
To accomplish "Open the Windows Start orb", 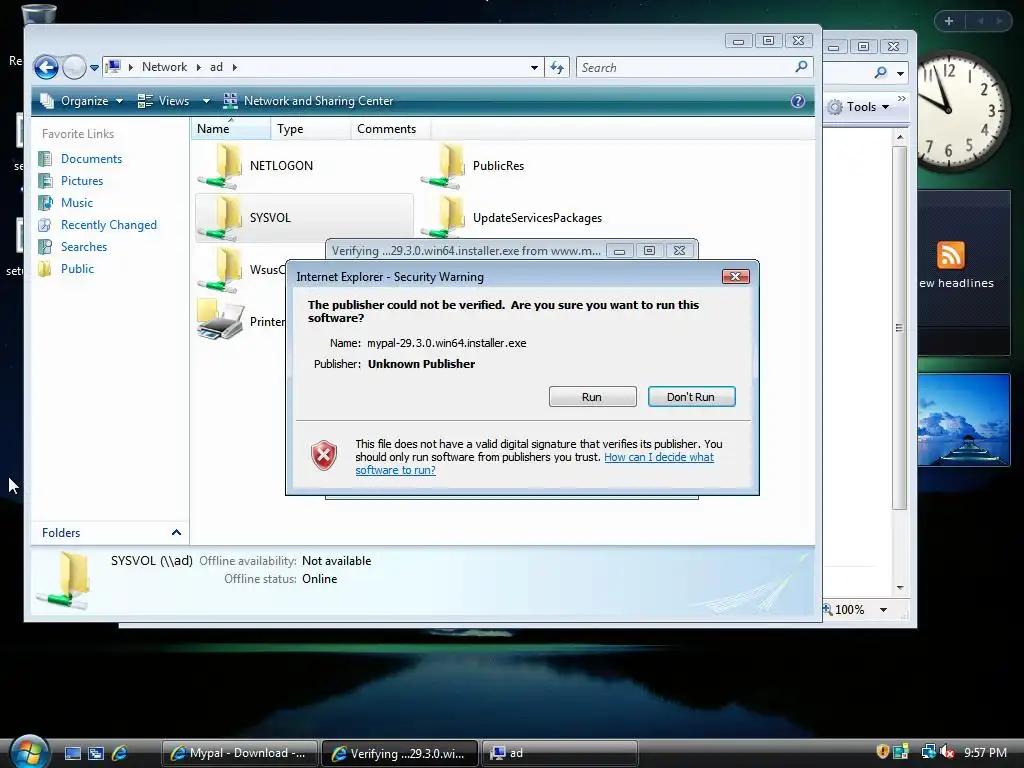I will pos(29,751).
